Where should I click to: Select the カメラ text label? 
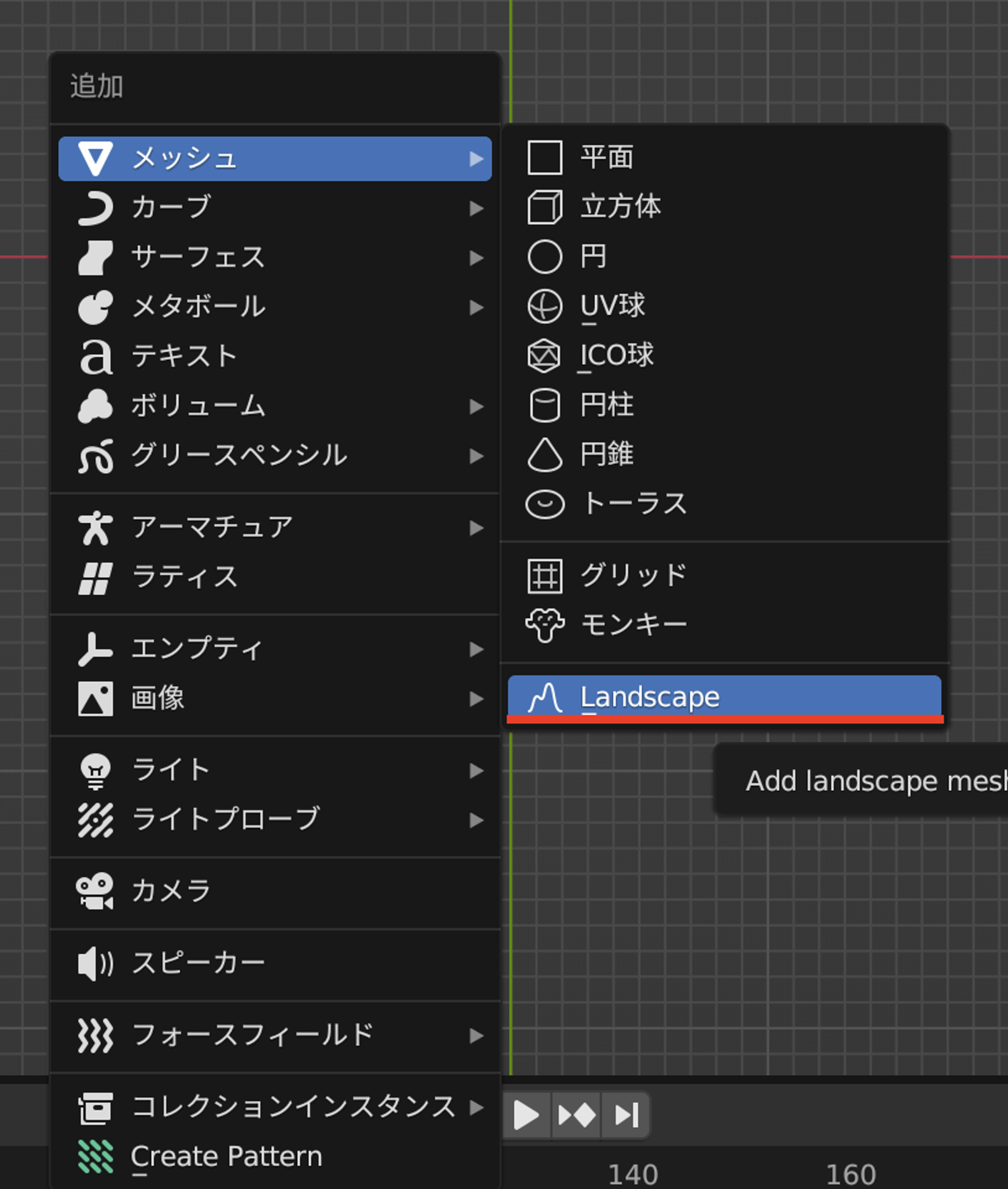pyautogui.click(x=171, y=892)
